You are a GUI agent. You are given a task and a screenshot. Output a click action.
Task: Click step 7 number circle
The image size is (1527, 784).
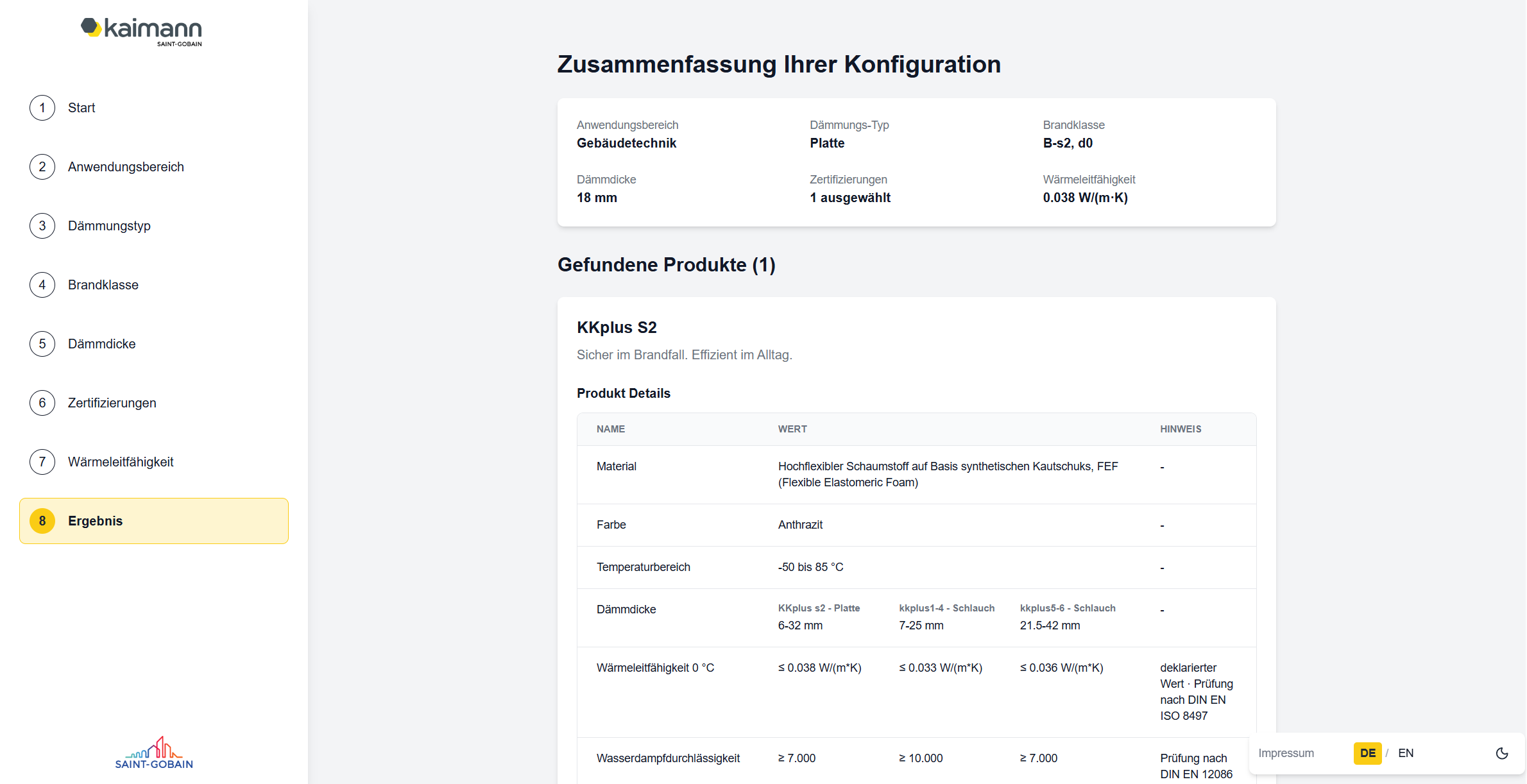42,462
